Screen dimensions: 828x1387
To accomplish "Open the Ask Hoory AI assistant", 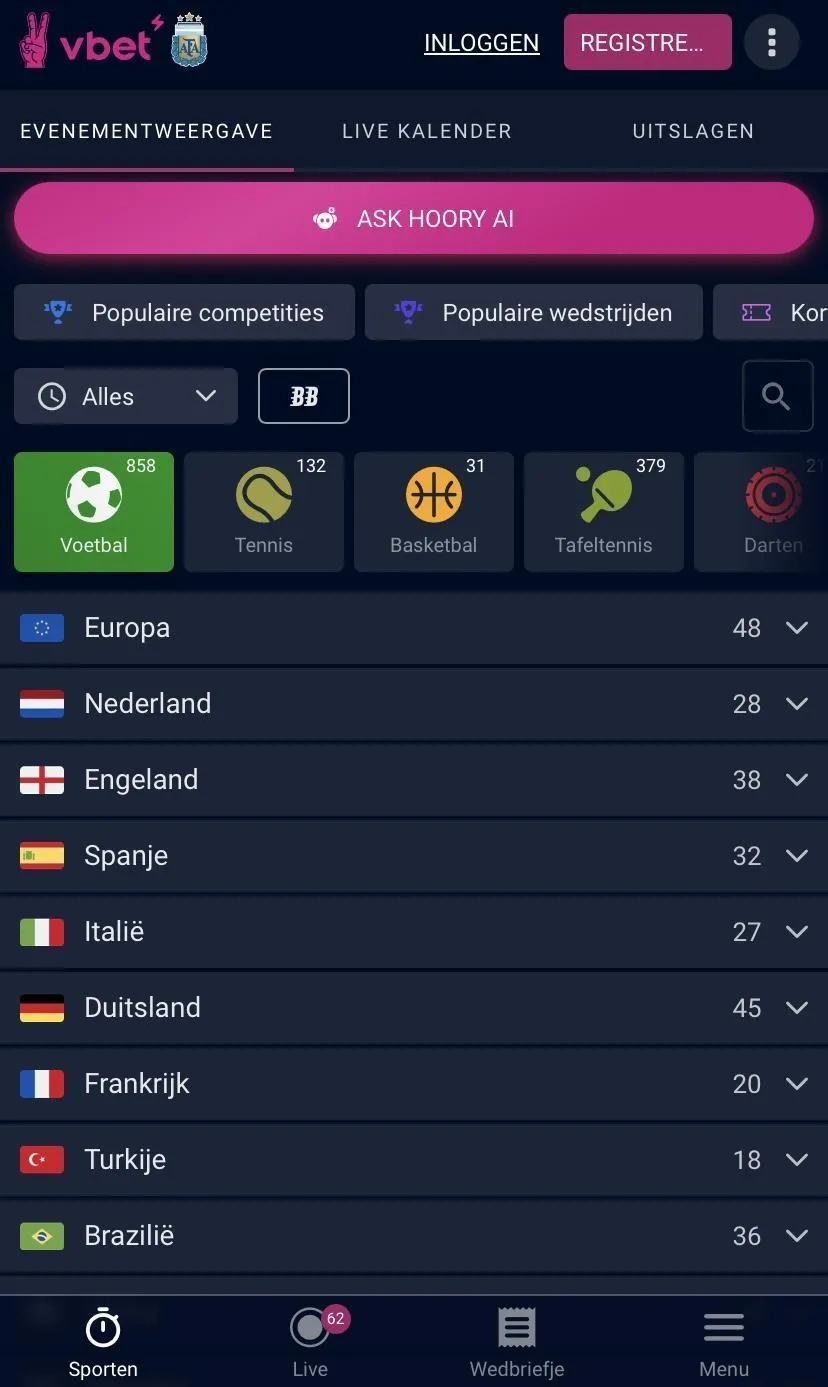I will 414,219.
